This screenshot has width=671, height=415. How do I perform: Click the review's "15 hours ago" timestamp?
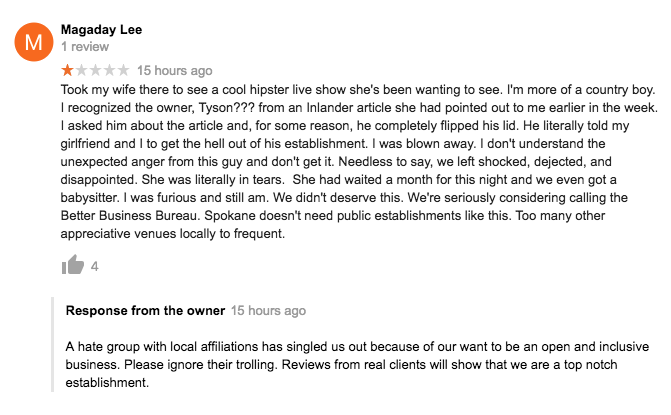tap(175, 70)
